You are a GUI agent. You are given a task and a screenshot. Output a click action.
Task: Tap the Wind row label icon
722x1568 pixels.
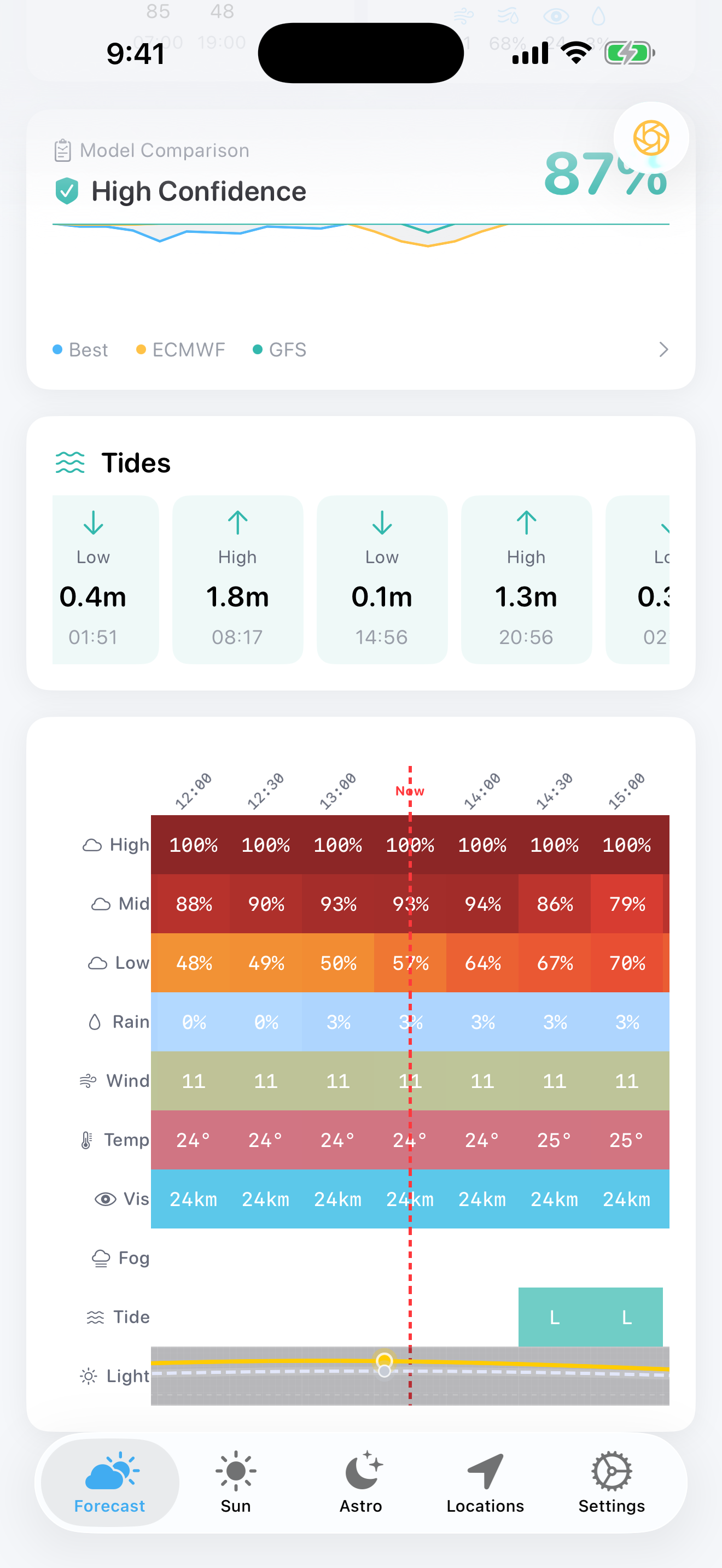coord(88,1080)
